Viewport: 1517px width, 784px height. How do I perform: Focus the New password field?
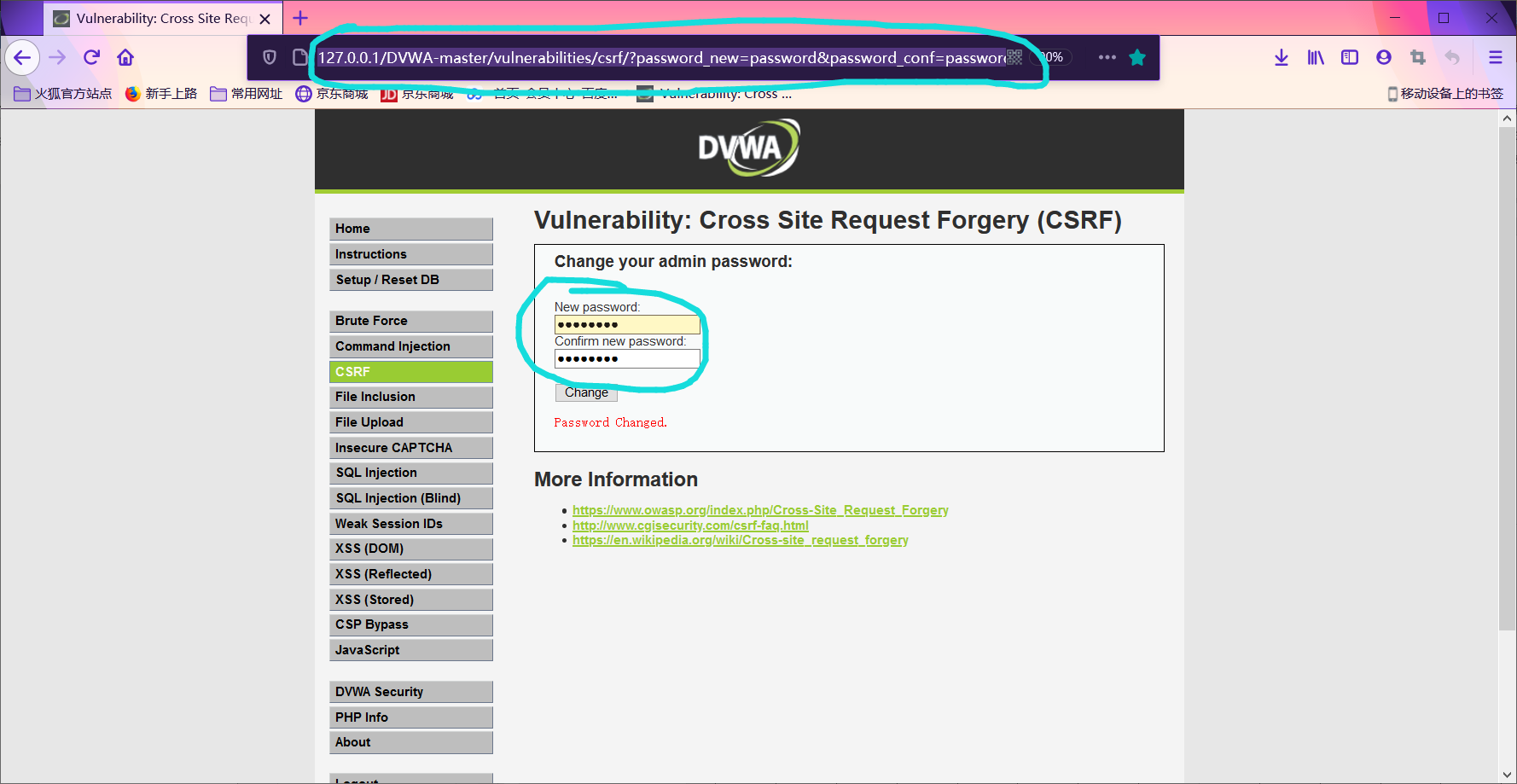coord(627,324)
